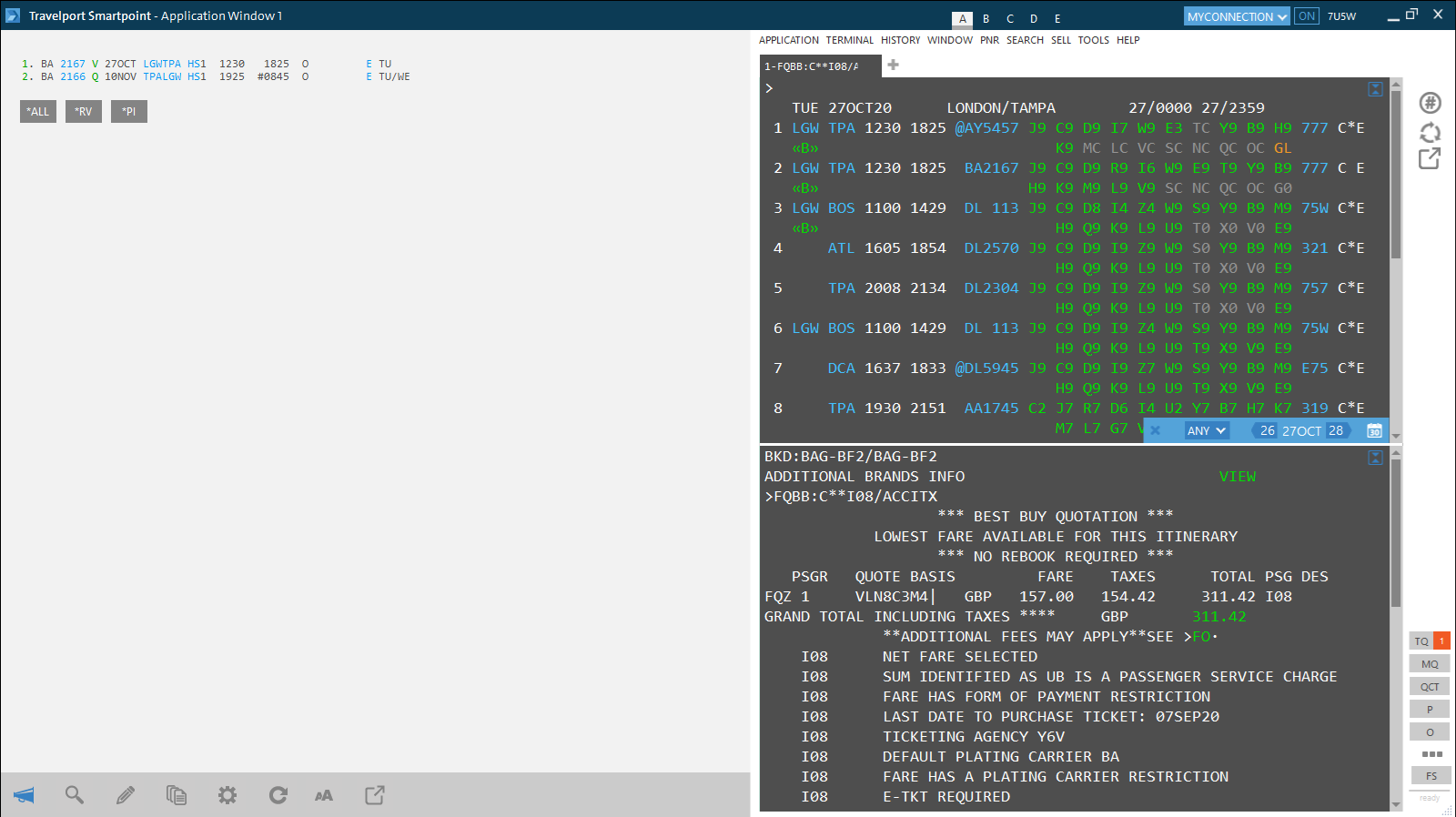Click the detach window sidebar icon
Viewport: 1456px width, 817px height.
[1430, 158]
